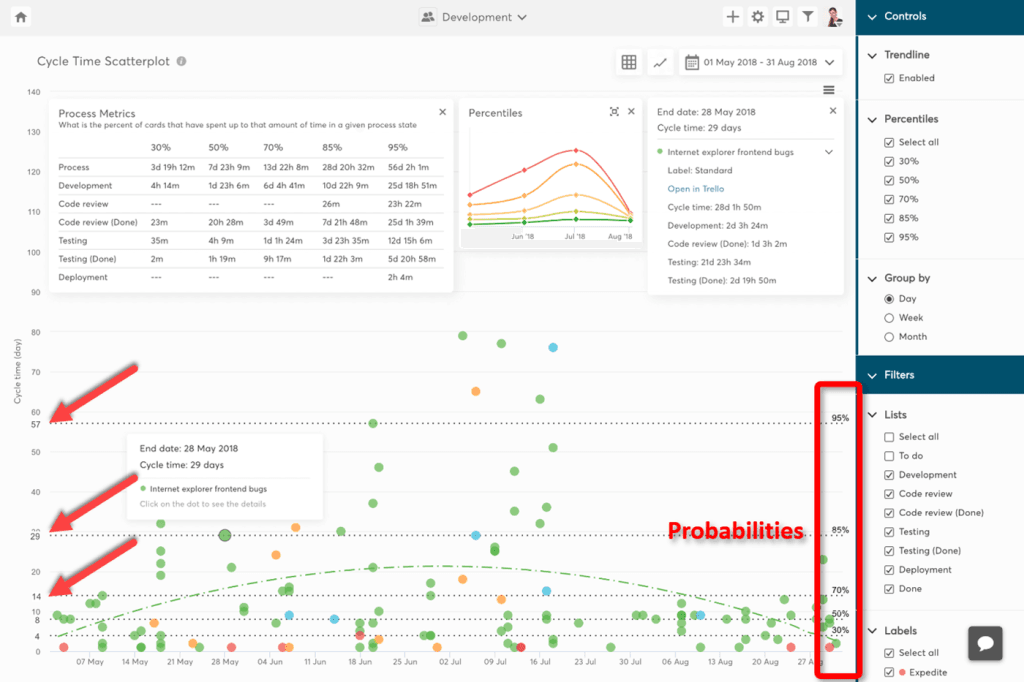
Task: Collapse the Filters section header
Action: point(872,375)
